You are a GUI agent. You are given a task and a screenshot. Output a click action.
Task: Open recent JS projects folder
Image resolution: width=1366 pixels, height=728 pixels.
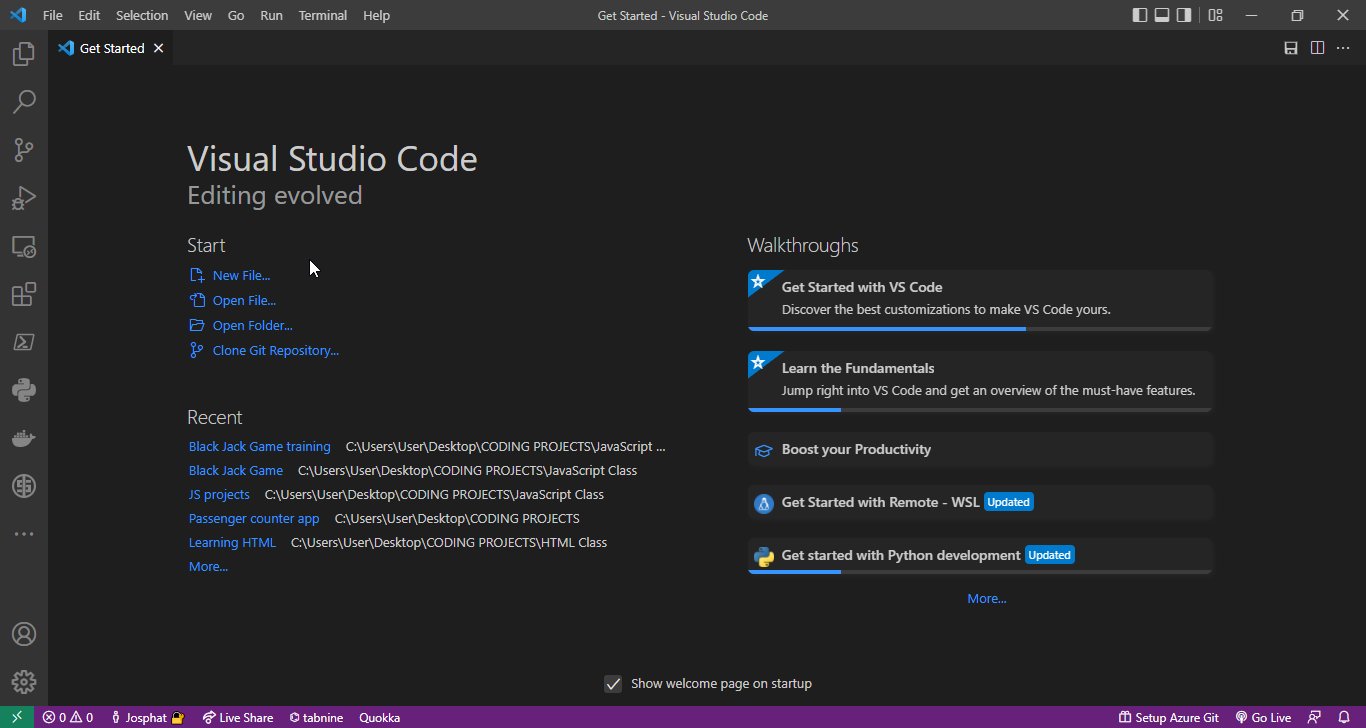pyautogui.click(x=219, y=494)
